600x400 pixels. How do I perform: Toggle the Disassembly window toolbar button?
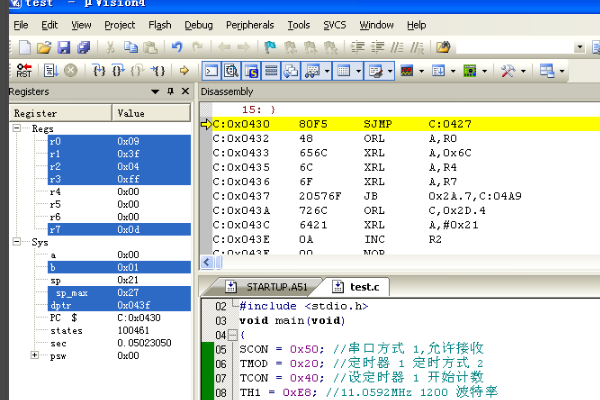231,71
